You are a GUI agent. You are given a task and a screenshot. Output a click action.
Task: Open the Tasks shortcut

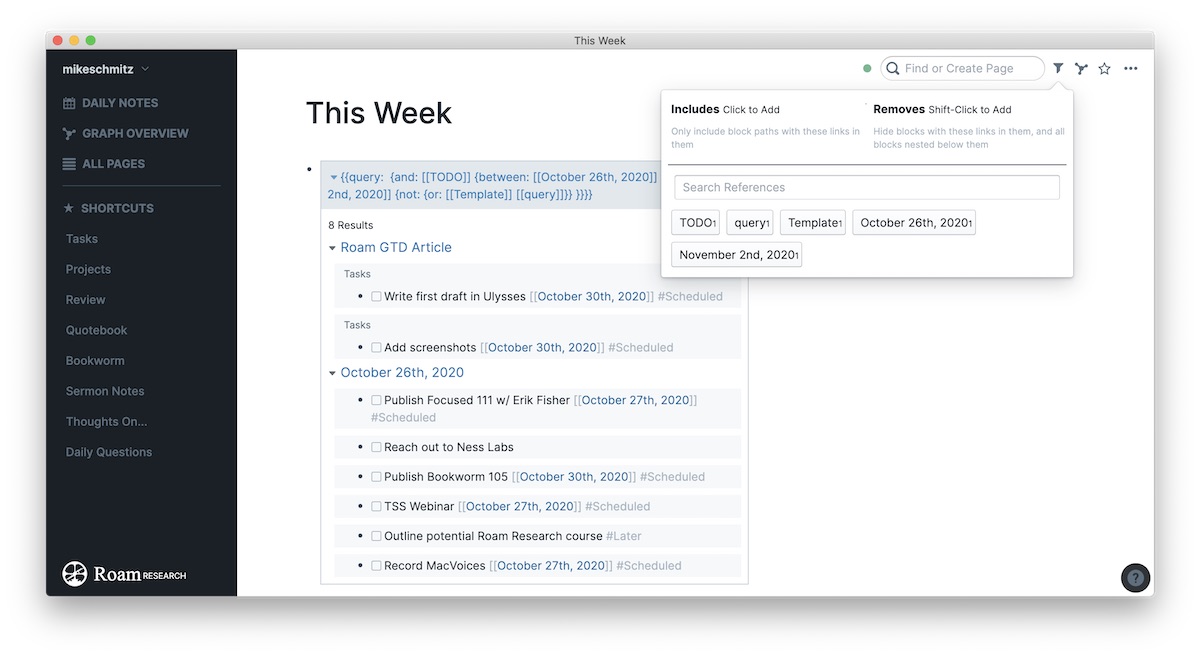[x=82, y=239]
